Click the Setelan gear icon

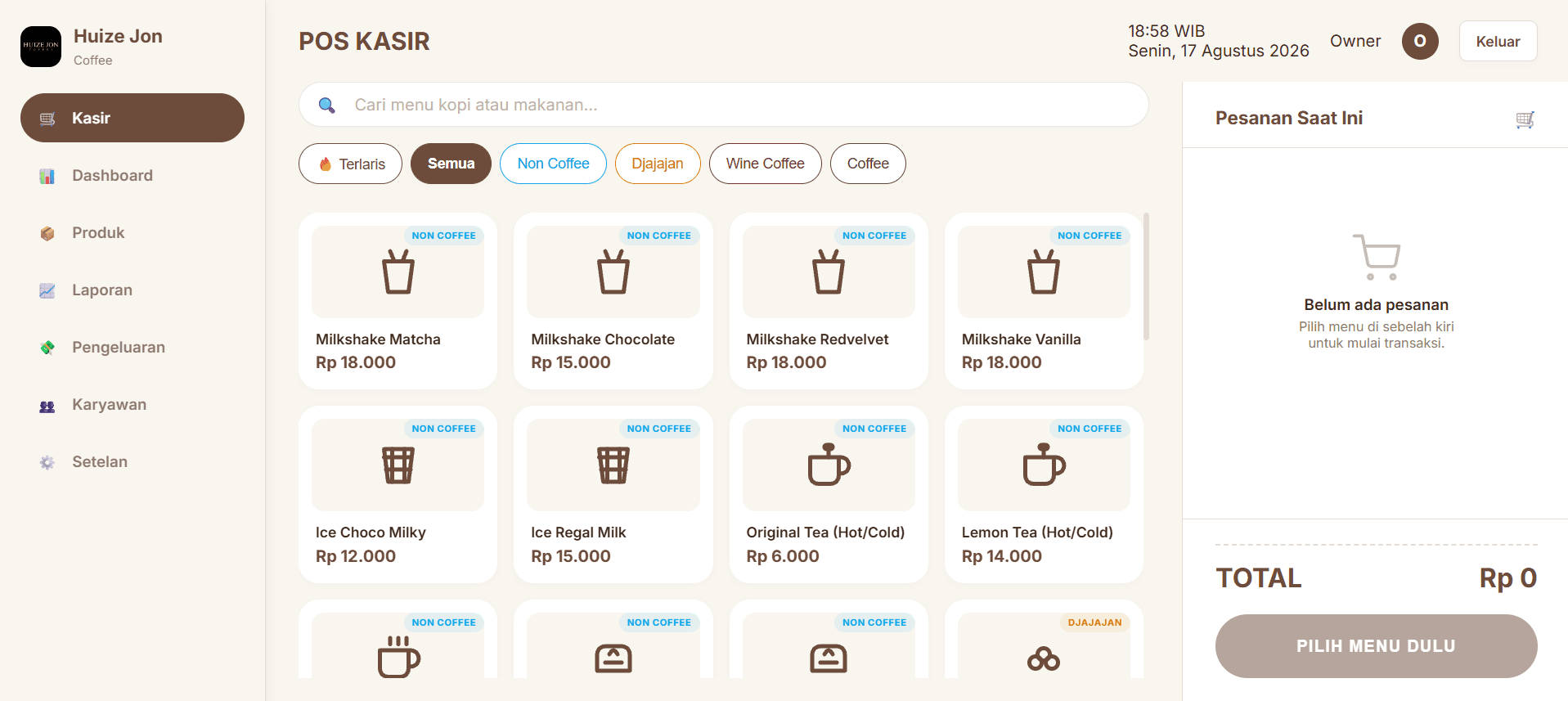(x=47, y=462)
